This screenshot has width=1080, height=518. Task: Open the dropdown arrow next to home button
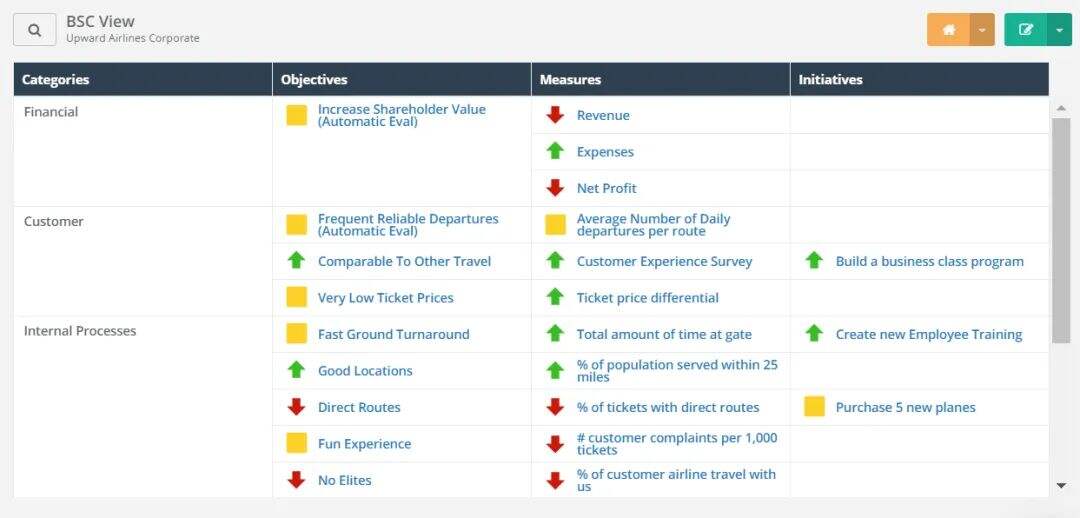(x=982, y=30)
